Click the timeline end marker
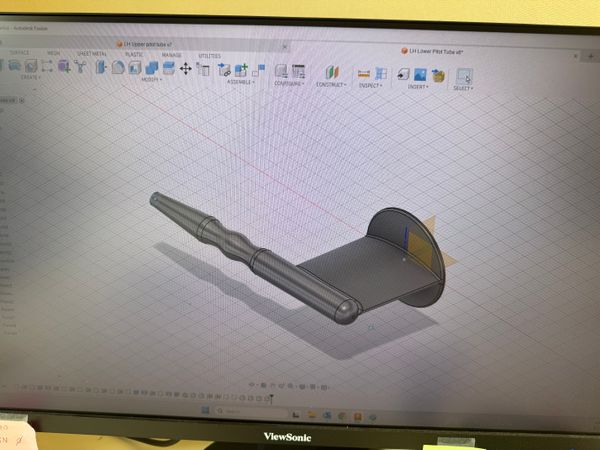600x450 pixels. point(271,399)
